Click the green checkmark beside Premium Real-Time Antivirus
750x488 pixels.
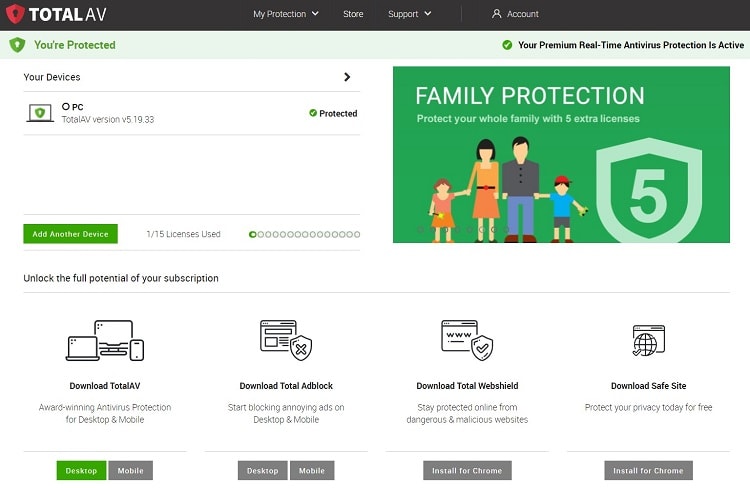pos(507,45)
